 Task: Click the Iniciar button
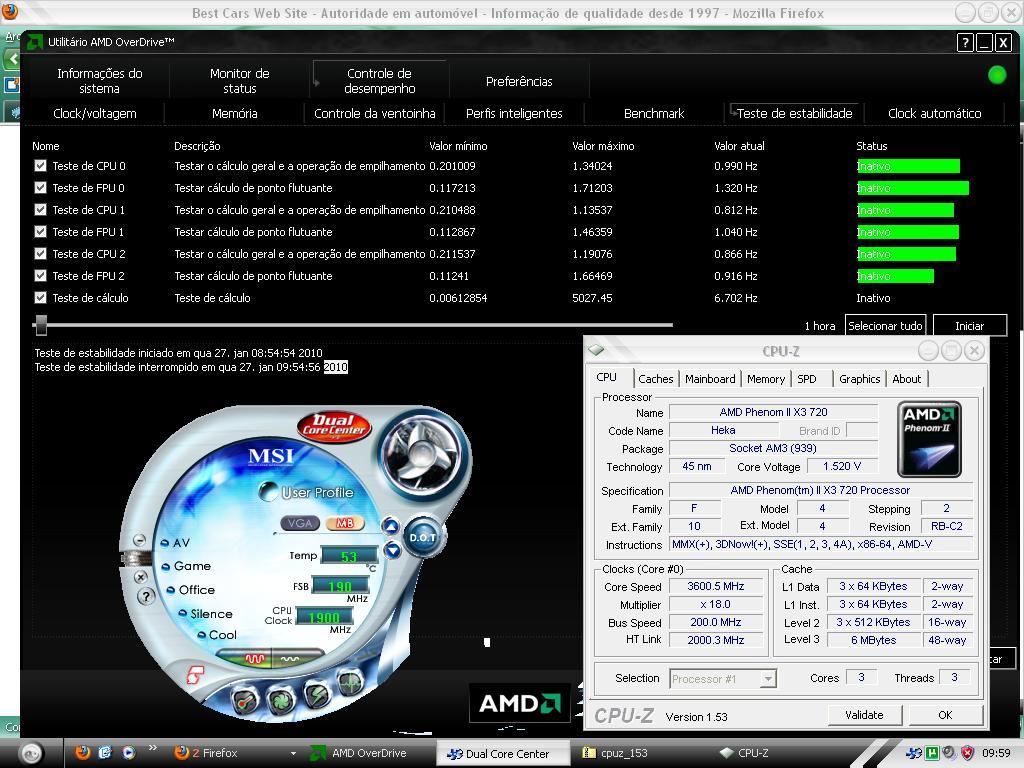pos(970,326)
